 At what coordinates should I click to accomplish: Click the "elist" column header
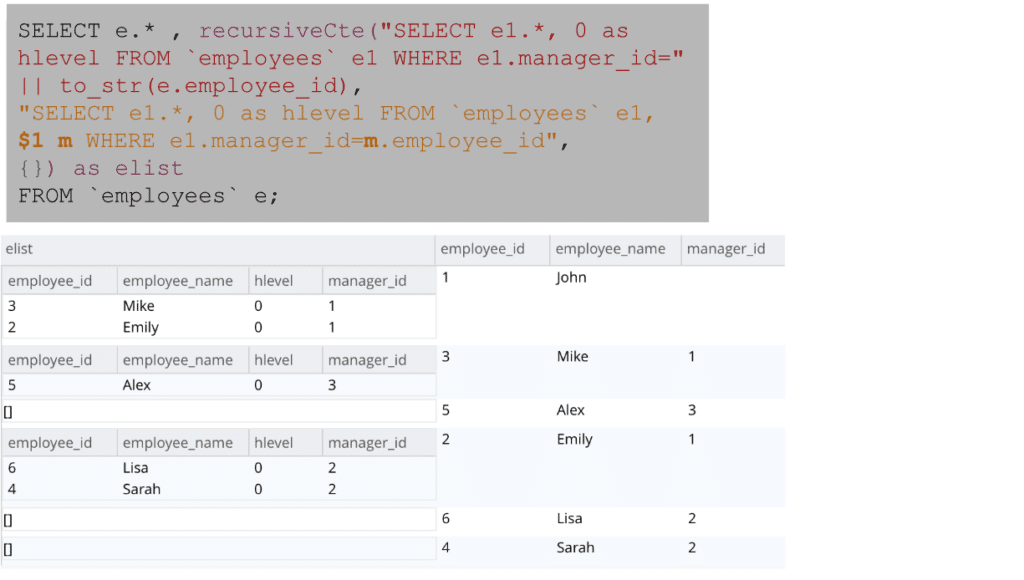pos(19,249)
